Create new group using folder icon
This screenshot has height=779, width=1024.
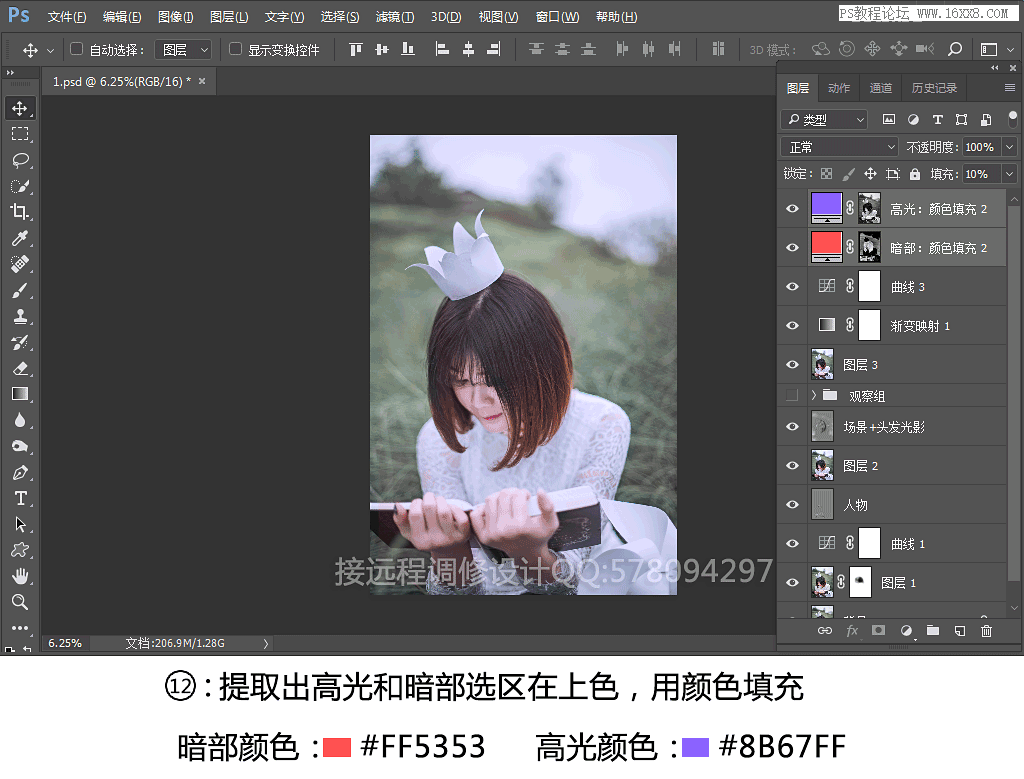[932, 631]
